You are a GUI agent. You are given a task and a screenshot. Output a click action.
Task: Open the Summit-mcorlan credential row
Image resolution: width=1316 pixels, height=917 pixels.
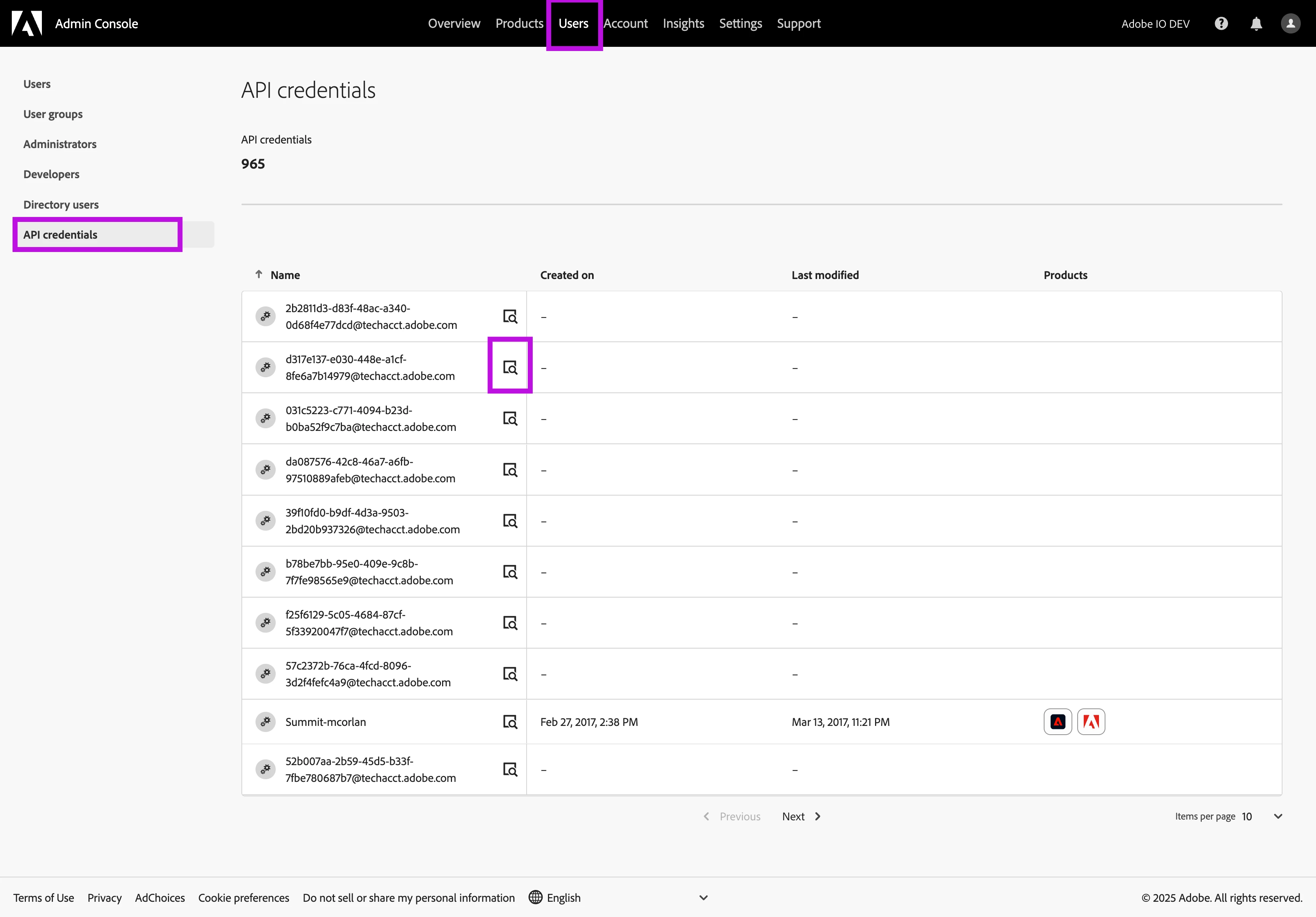(326, 722)
